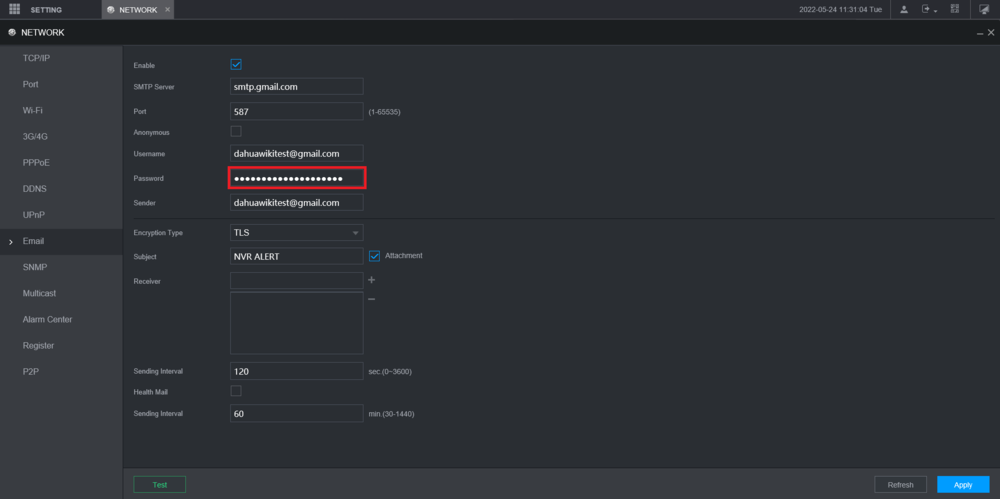Screen dimensions: 1000x499
Task: Select TCP/IP in the sidebar
Action: click(x=36, y=58)
